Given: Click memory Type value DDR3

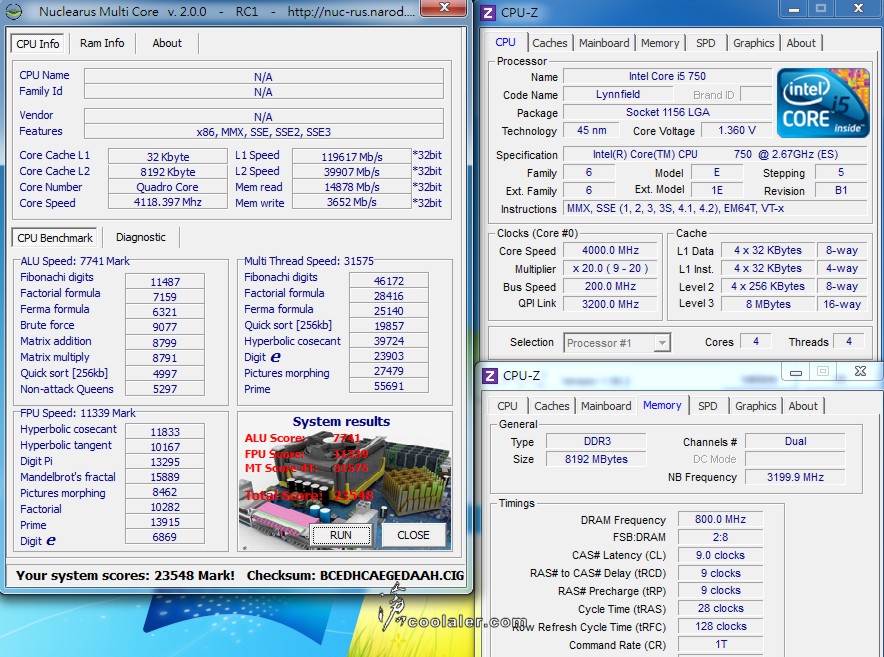Looking at the screenshot, I should (596, 441).
